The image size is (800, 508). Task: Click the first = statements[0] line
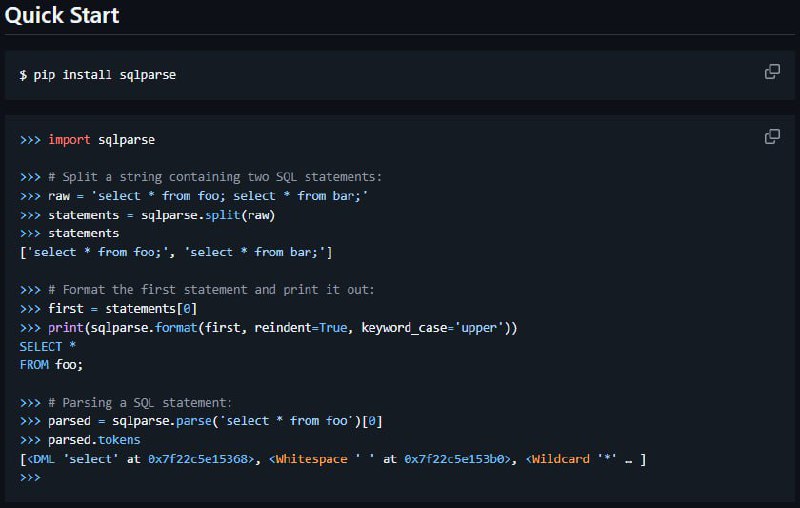click(108, 309)
